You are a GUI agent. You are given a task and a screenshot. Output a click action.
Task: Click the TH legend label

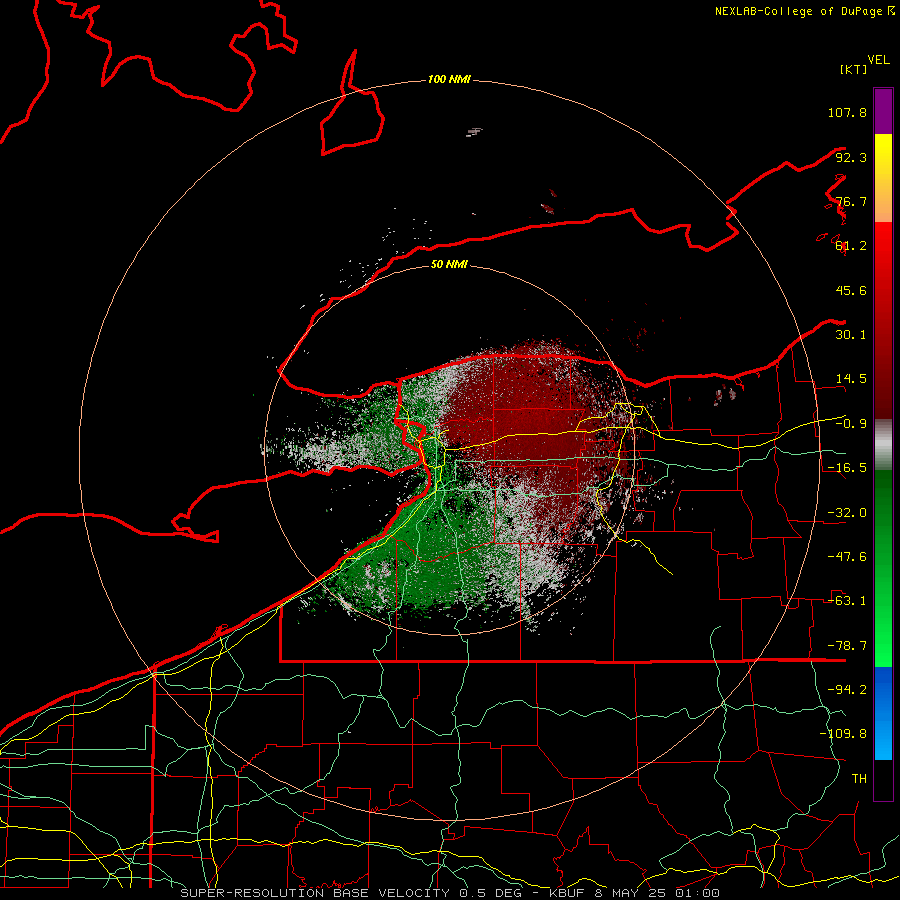tap(859, 779)
